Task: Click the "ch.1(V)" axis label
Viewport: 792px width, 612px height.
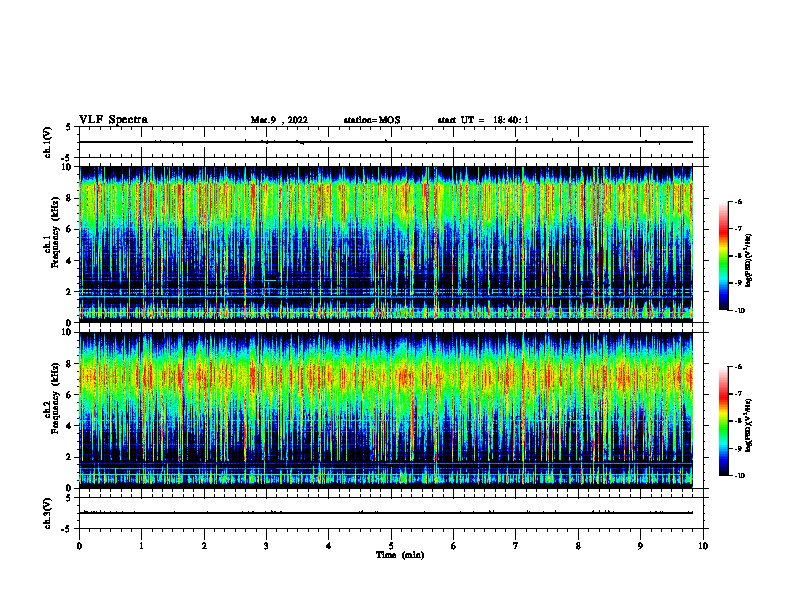Action: [x=48, y=142]
